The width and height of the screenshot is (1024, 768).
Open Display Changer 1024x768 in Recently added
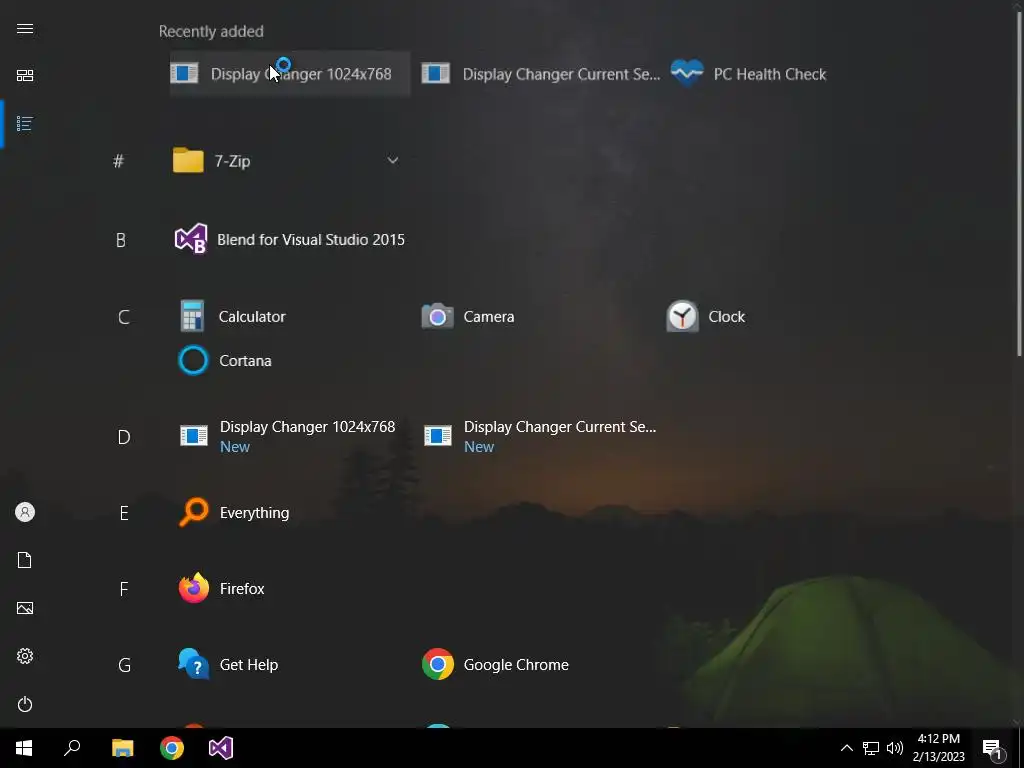click(x=290, y=74)
